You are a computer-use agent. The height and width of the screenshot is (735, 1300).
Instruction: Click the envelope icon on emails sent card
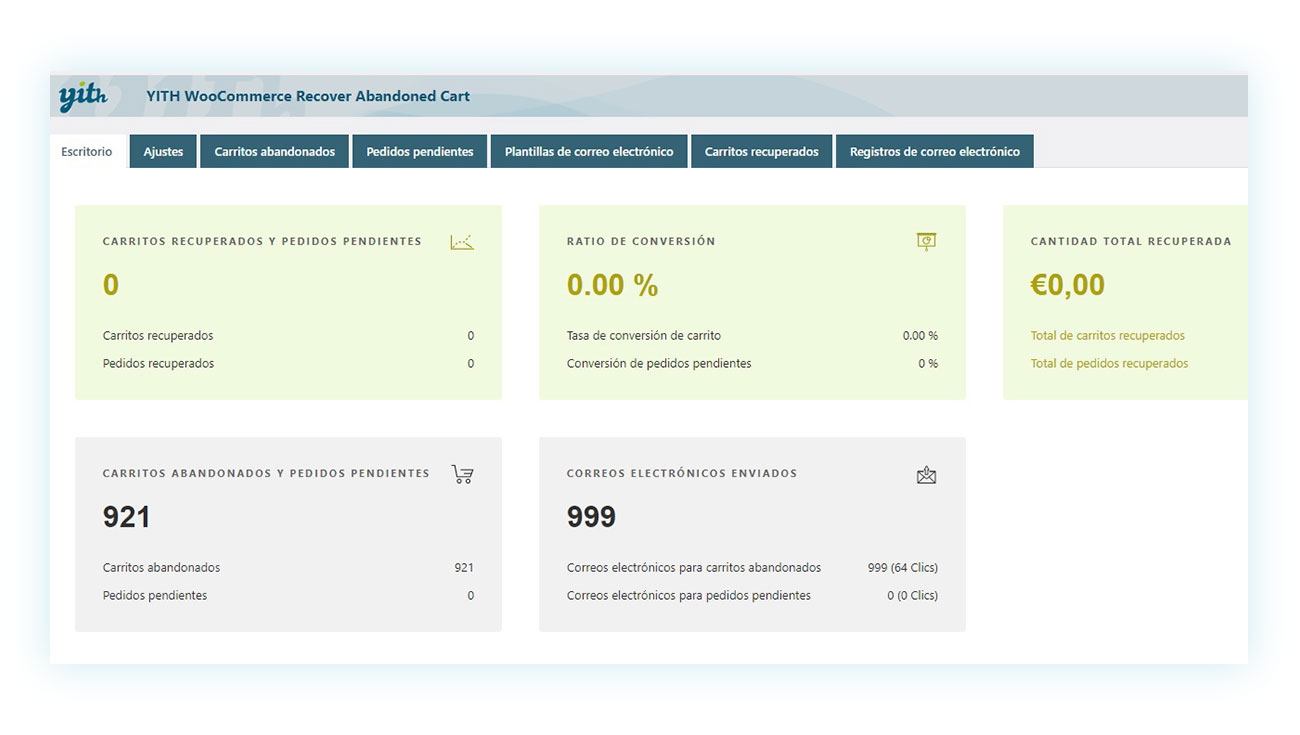coord(926,475)
